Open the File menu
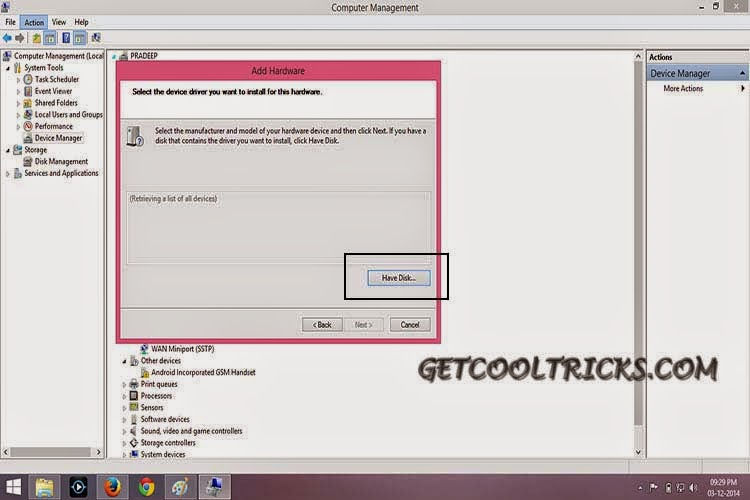The width and height of the screenshot is (750, 500). (11, 22)
